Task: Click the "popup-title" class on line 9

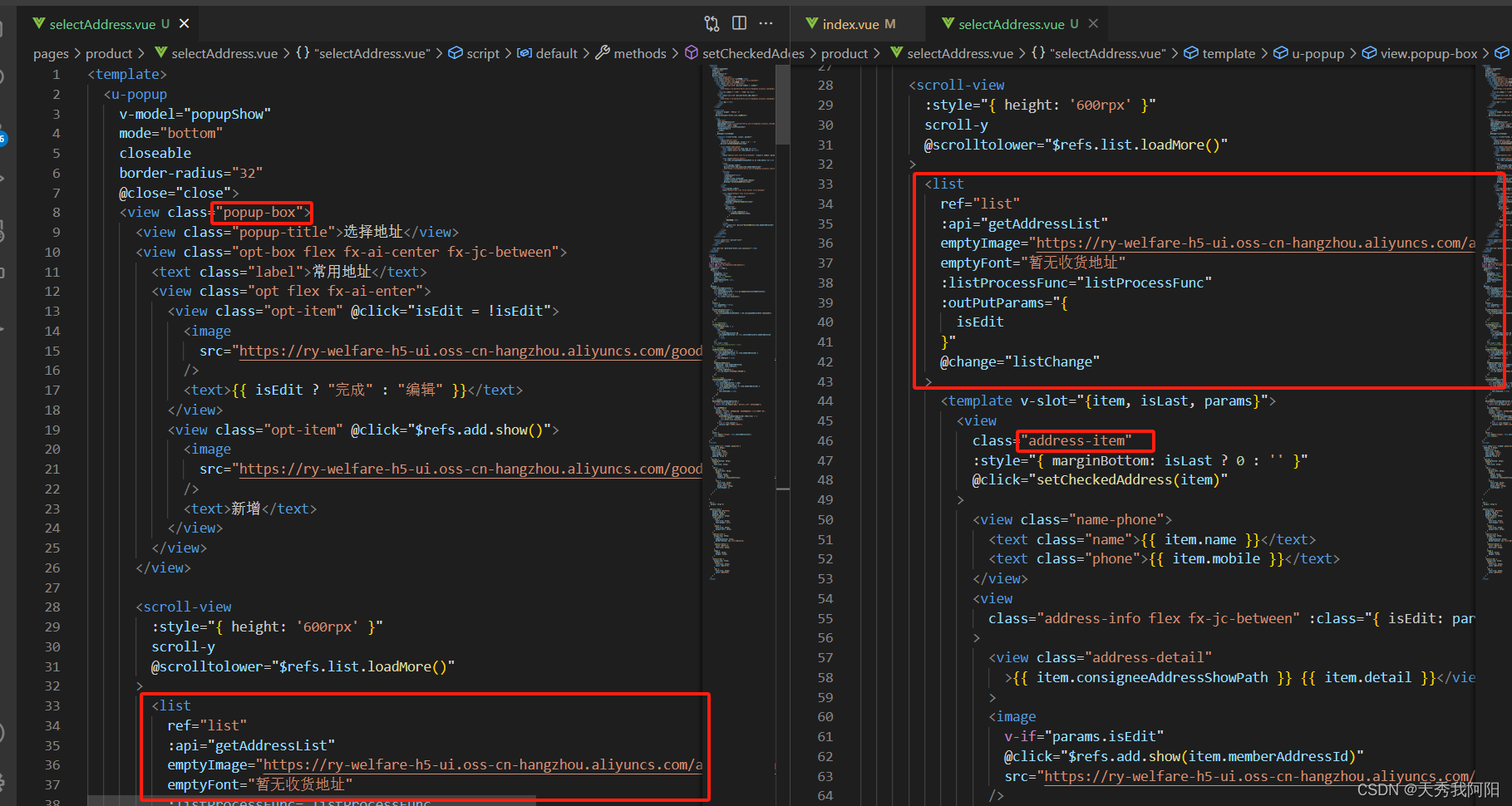Action: pyautogui.click(x=283, y=232)
